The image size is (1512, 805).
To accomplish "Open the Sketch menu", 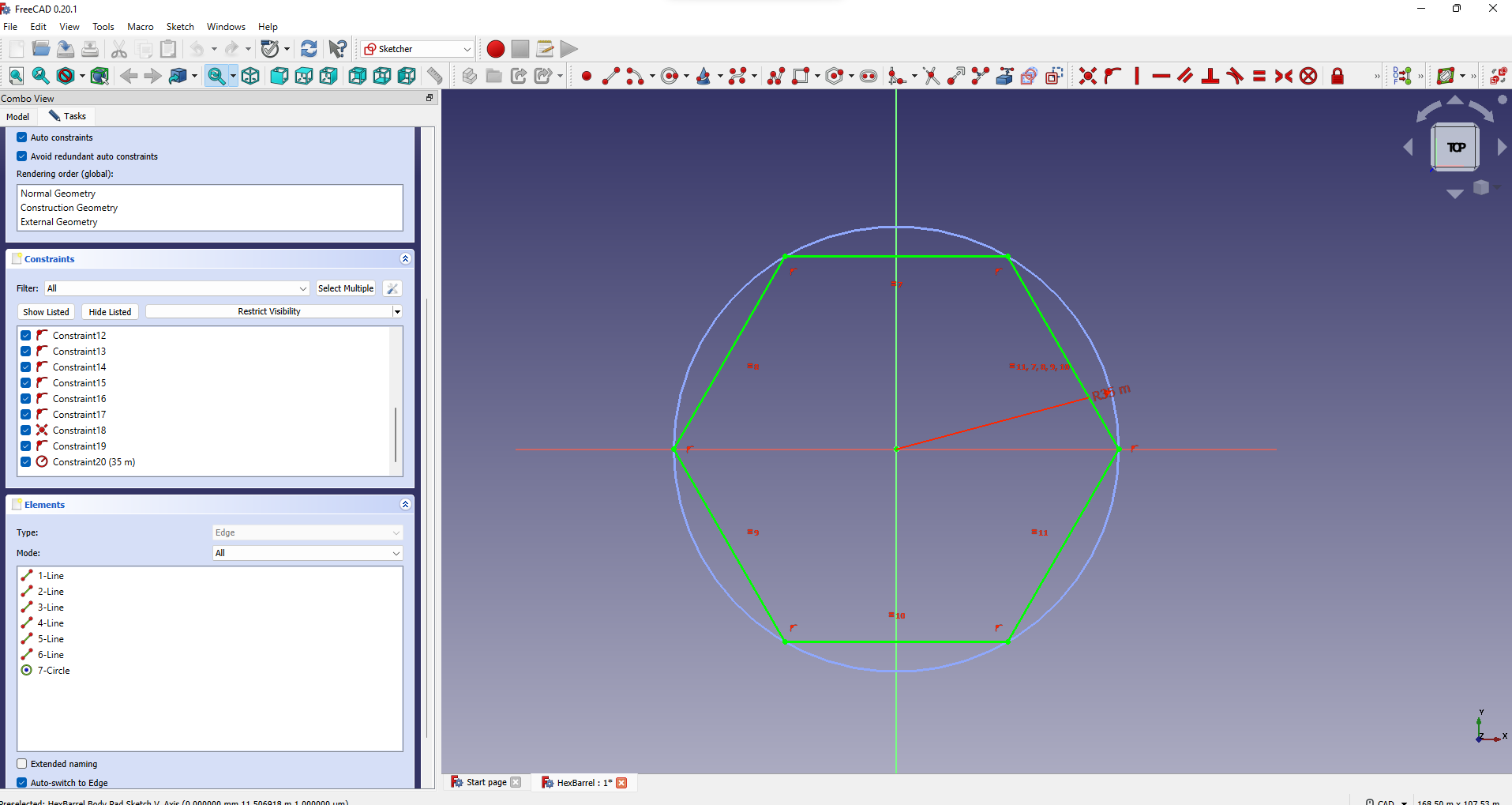I will (180, 27).
